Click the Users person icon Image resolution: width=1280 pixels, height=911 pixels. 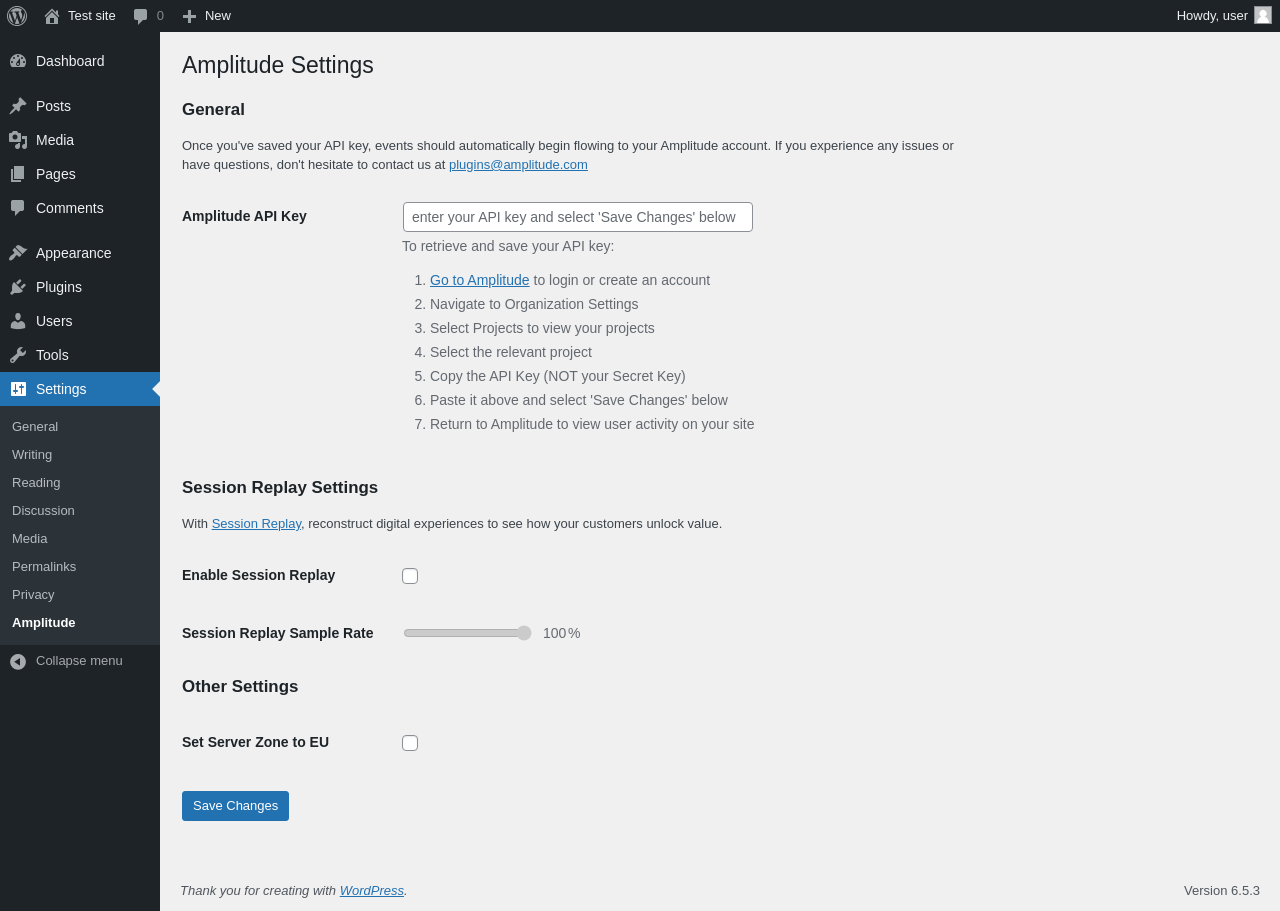coord(18,321)
